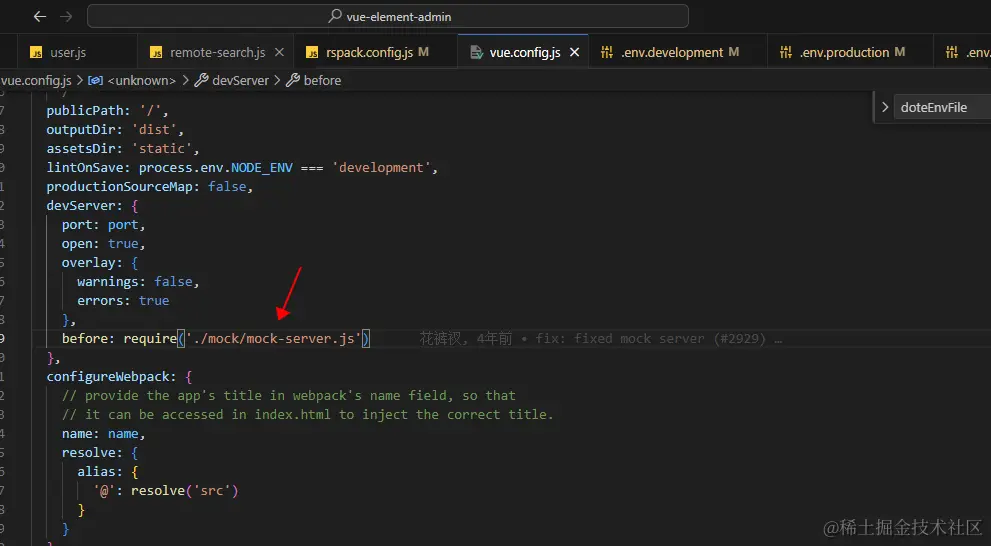Open the .env.development tab
Screen dimensions: 991x546
coord(678,52)
